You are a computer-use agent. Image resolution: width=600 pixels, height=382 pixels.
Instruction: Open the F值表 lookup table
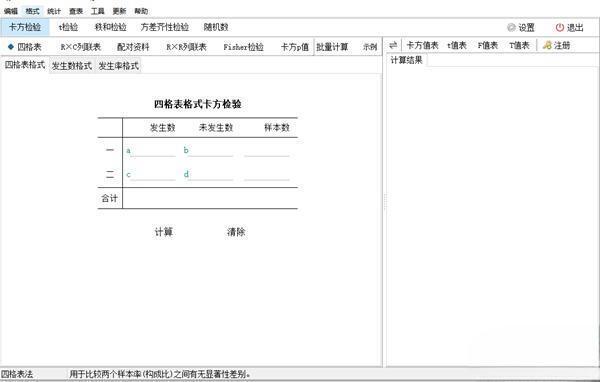coord(488,46)
